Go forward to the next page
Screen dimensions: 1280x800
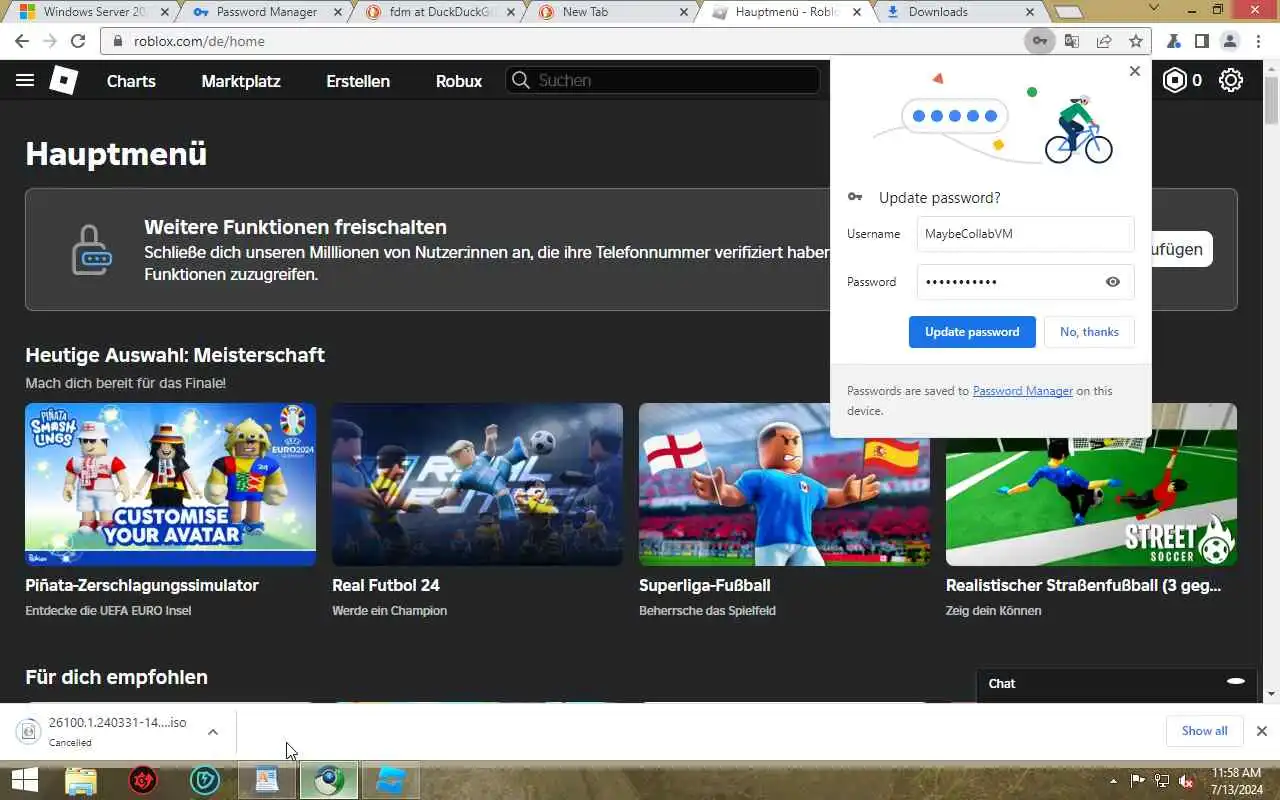[50, 41]
